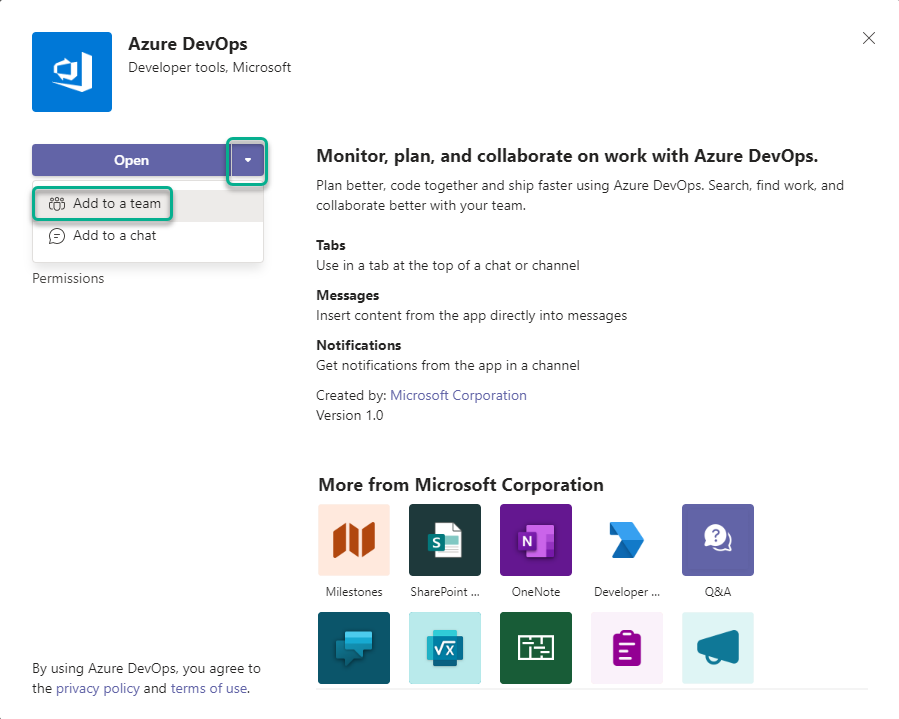Click the Azure DevOps app logo
The image size is (899, 719).
(x=72, y=72)
